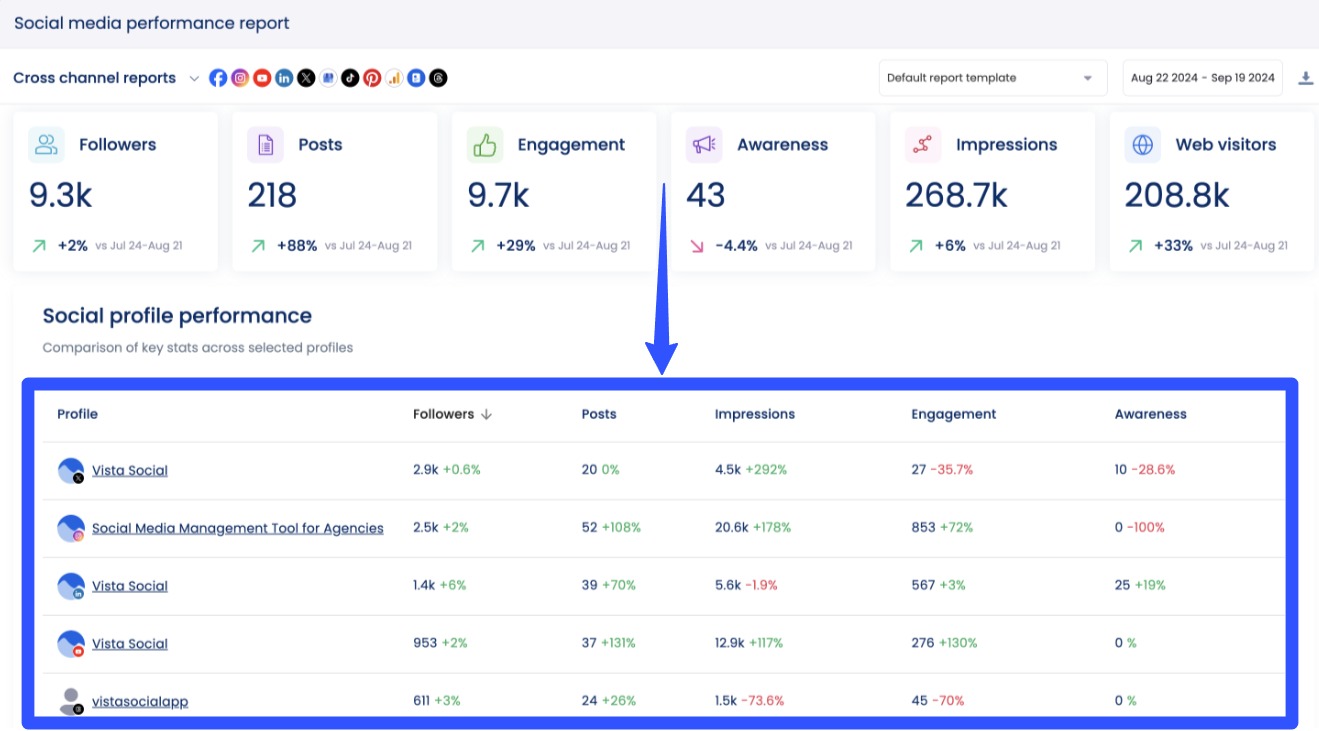
Task: Click the Pinterest channel icon
Action: (372, 78)
